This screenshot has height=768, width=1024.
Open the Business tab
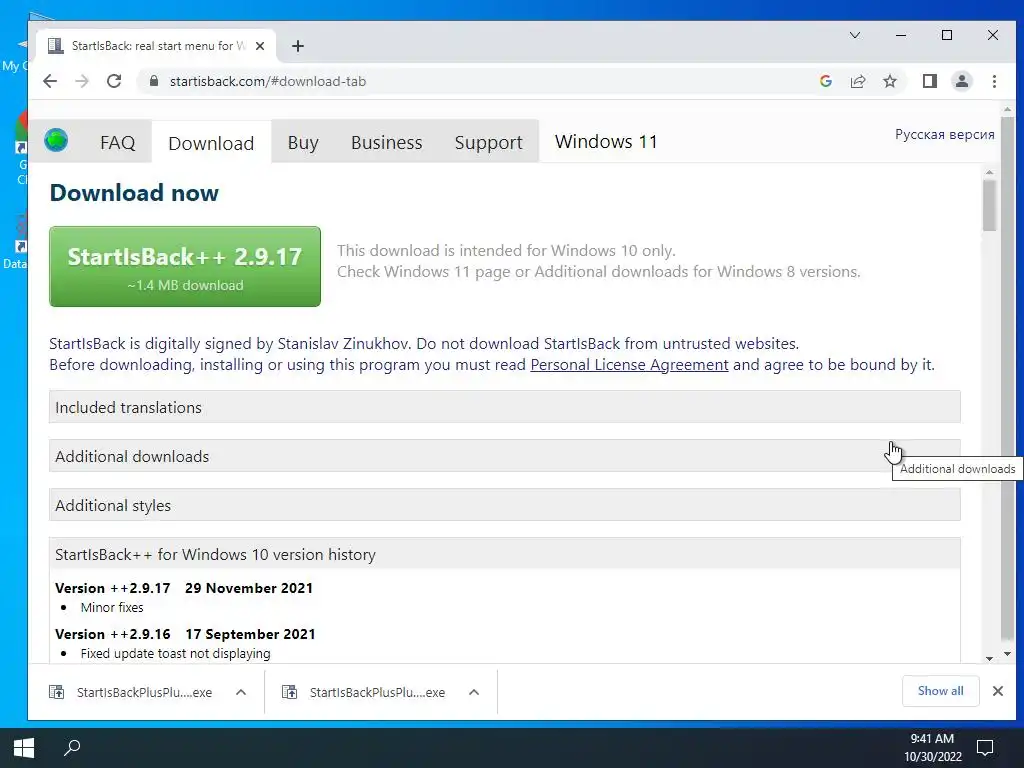pos(387,142)
